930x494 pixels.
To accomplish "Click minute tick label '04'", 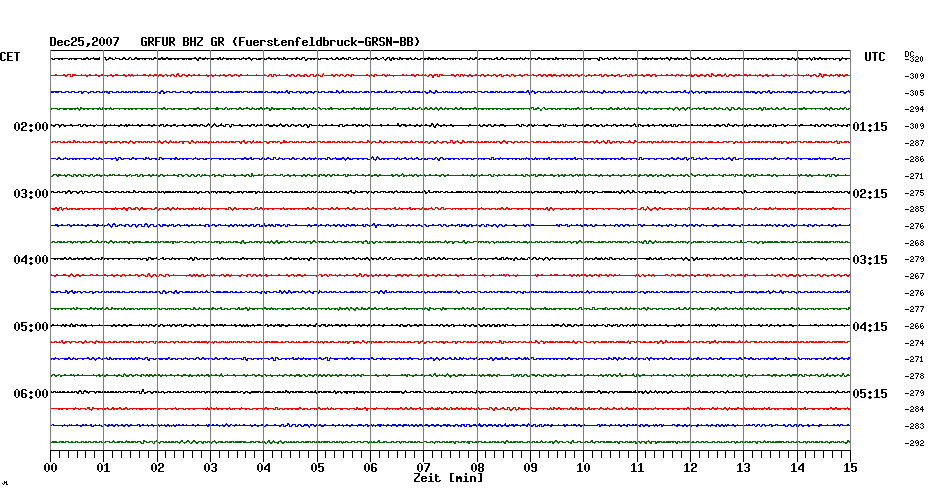I will (264, 468).
